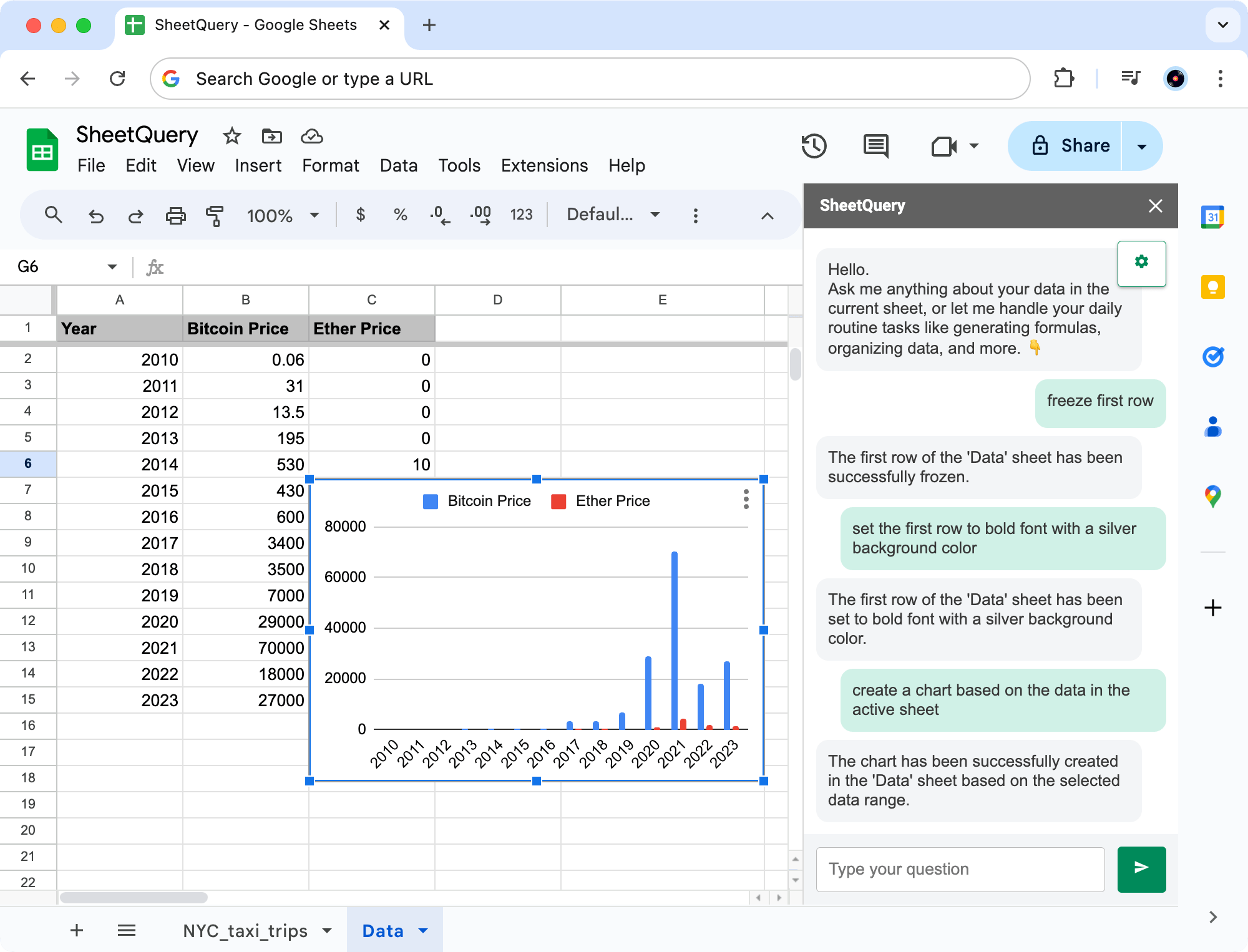Add a new sheet plus button
Screen dimensions: 1248x952
point(77,931)
